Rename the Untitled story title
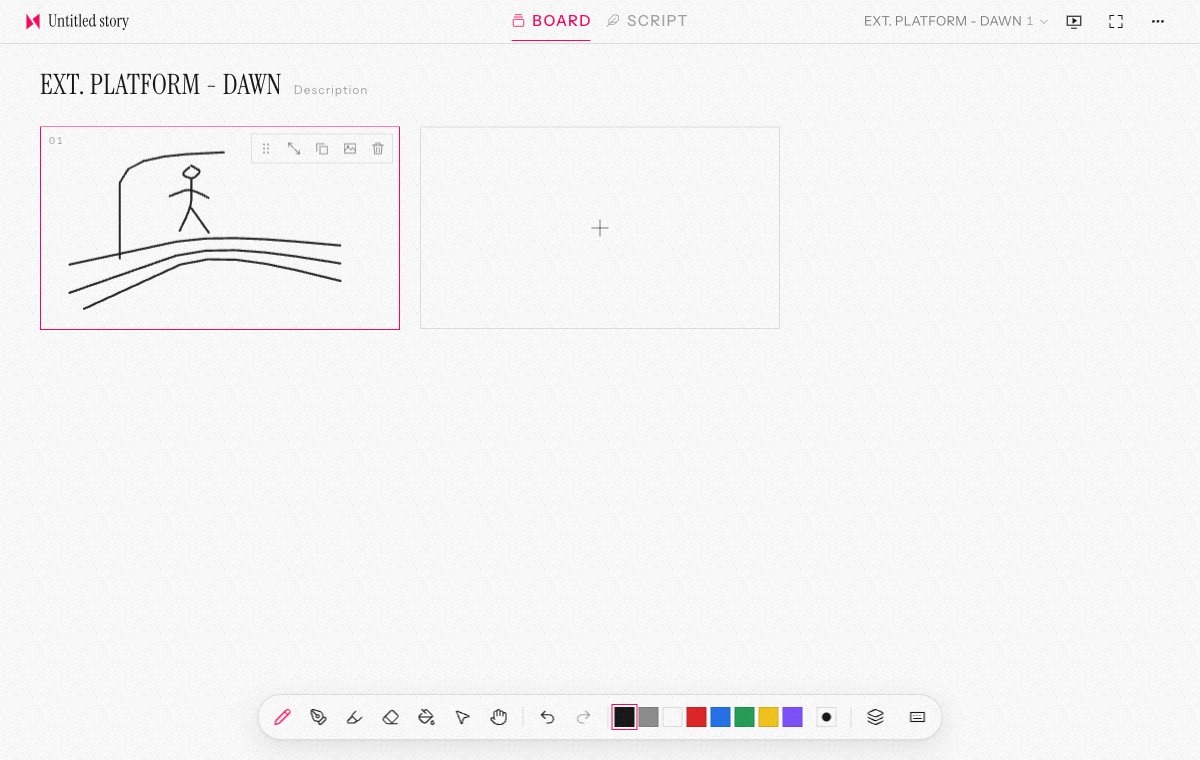This screenshot has width=1200, height=760. click(x=88, y=21)
